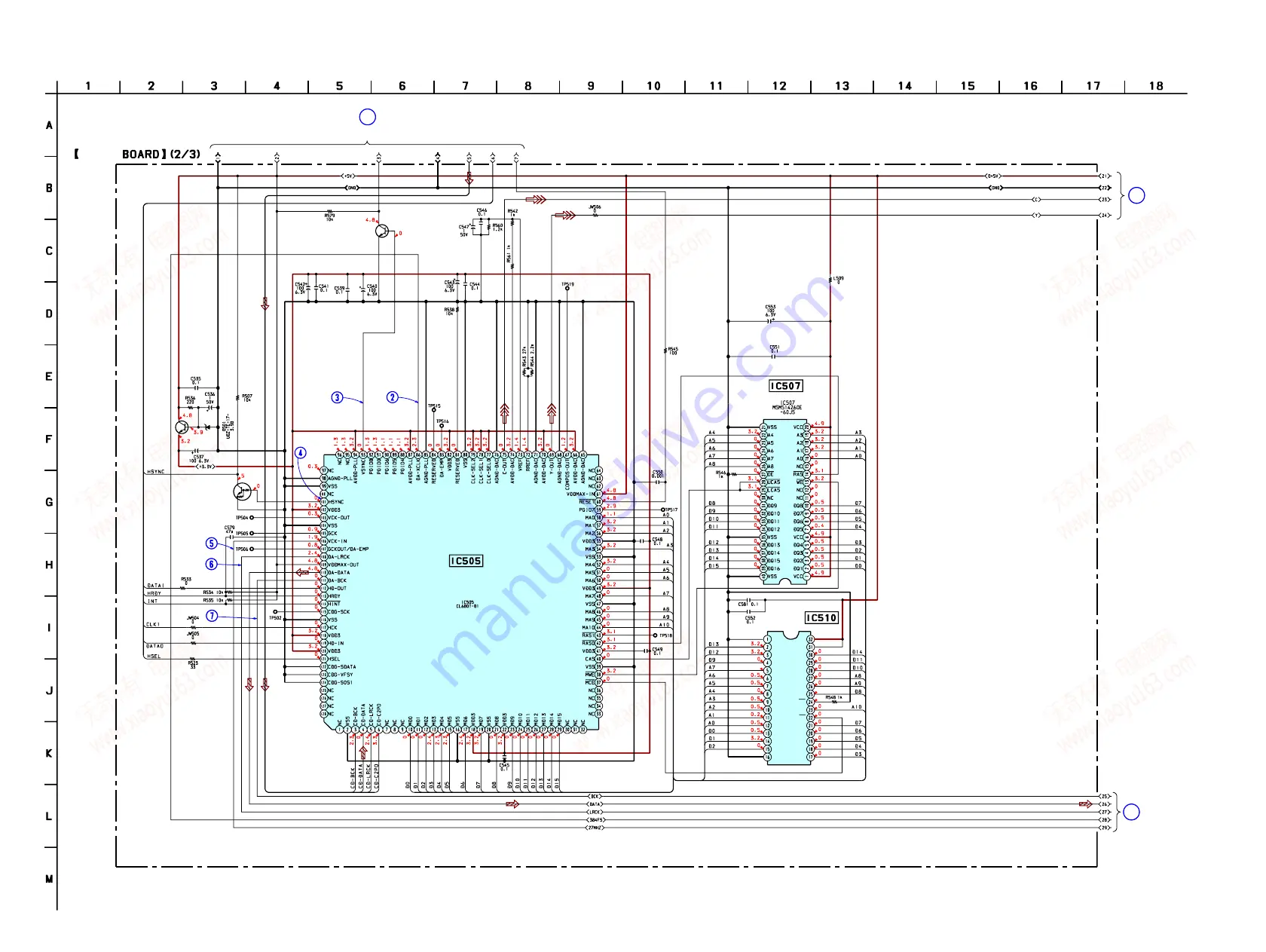Click the 27MHZ bus signal label
1266x952 pixels.
click(595, 828)
